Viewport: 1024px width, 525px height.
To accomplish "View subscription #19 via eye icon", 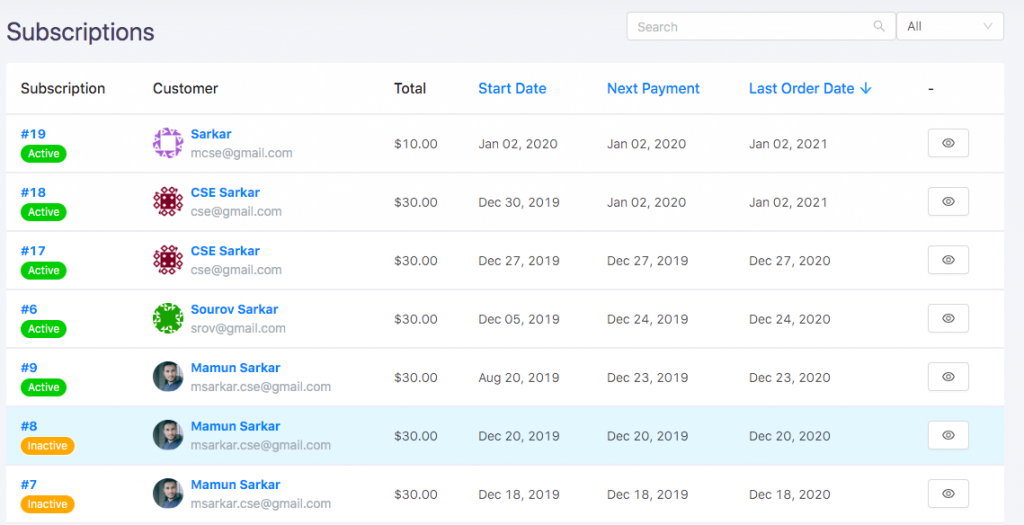I will (948, 143).
